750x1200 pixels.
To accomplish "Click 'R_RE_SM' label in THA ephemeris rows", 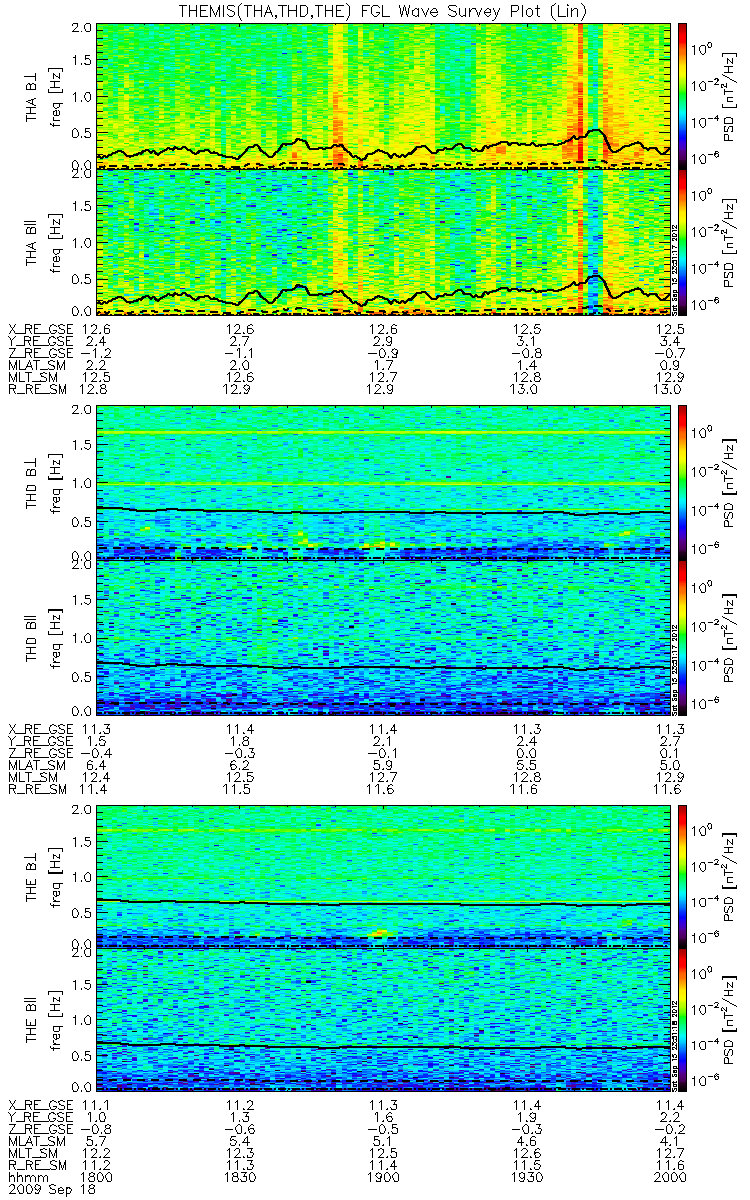I will (37, 390).
